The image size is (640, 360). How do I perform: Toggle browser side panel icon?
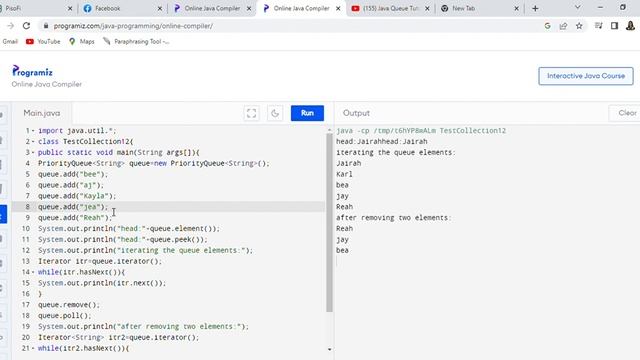click(614, 26)
